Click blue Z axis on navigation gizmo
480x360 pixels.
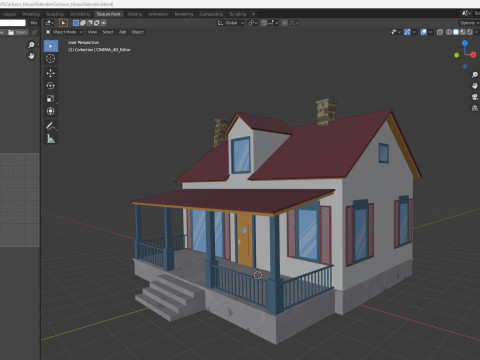(x=465, y=43)
